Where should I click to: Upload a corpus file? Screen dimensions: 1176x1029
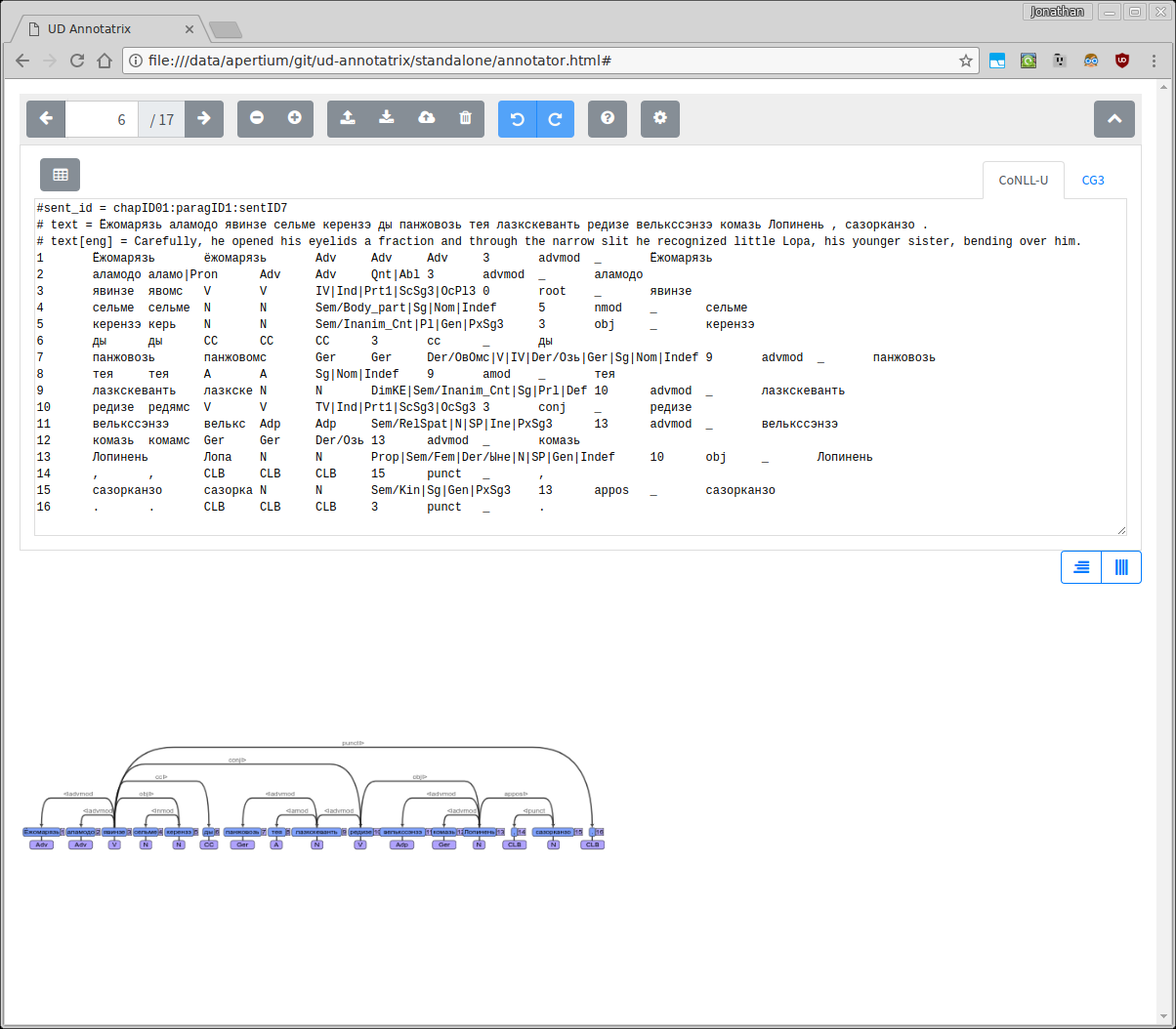click(347, 118)
